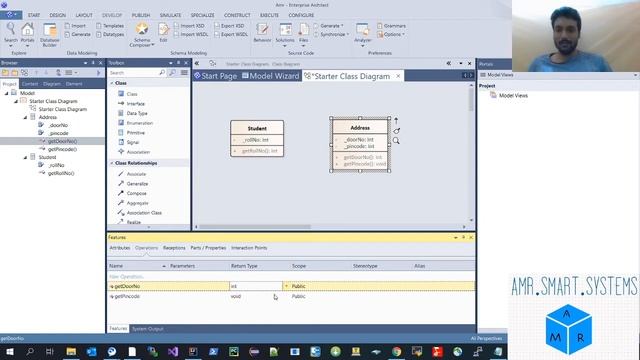Switch to the START ribbon tab

tap(34, 15)
